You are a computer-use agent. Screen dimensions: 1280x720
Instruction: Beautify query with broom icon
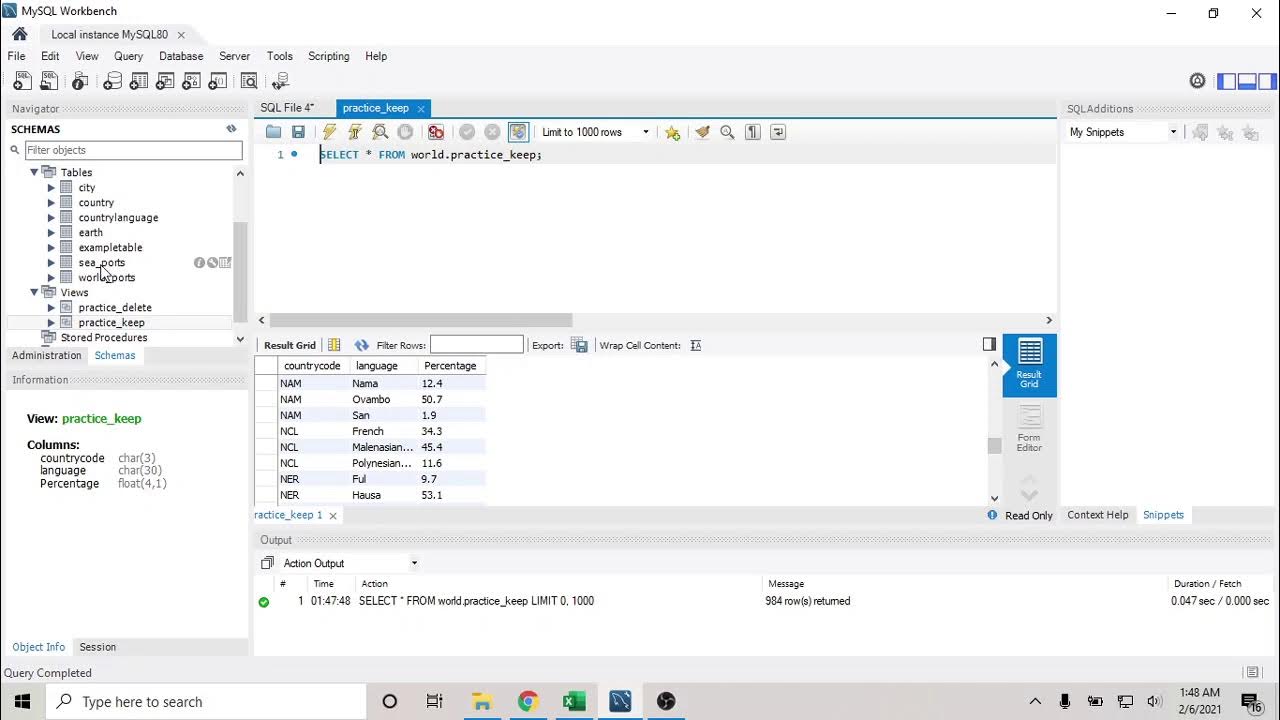click(x=702, y=132)
